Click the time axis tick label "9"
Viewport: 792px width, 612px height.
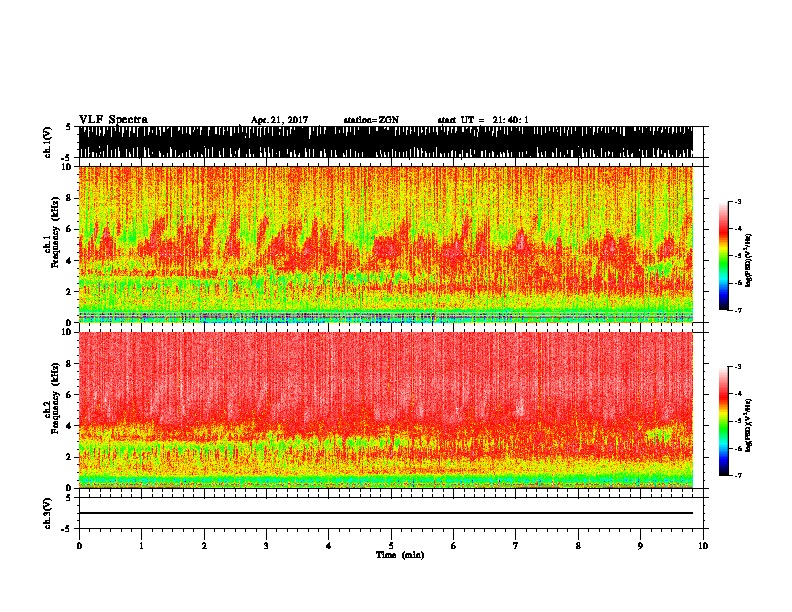tap(640, 545)
